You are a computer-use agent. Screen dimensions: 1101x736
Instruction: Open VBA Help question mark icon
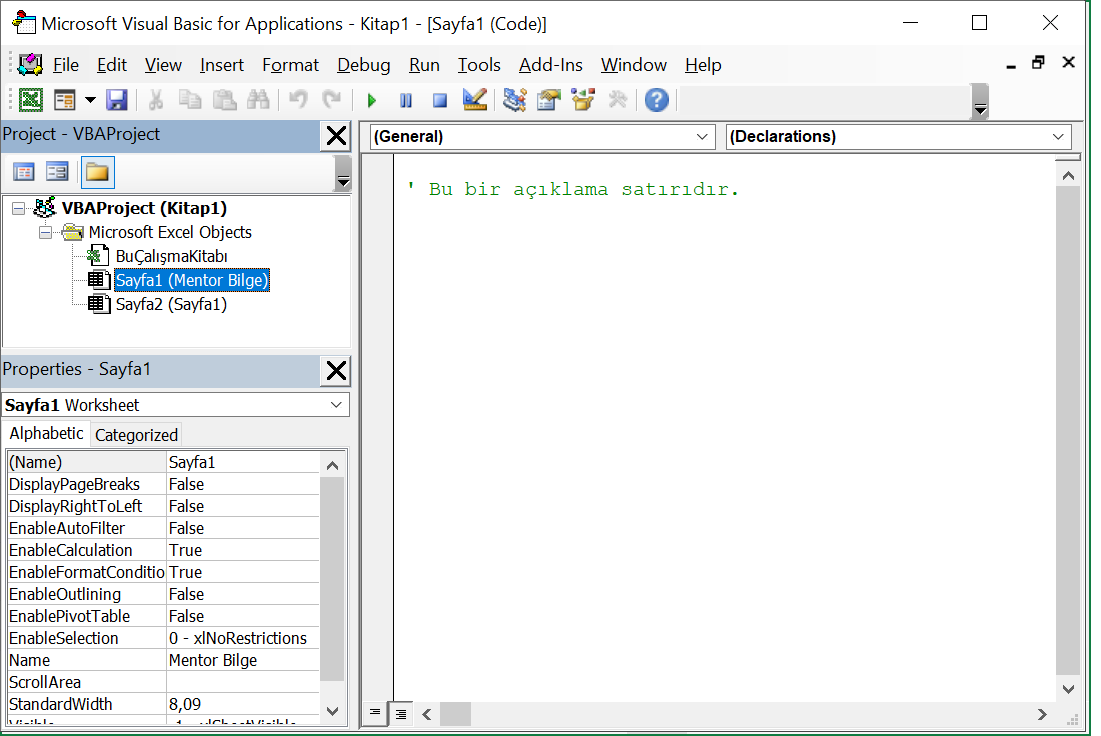(x=657, y=100)
